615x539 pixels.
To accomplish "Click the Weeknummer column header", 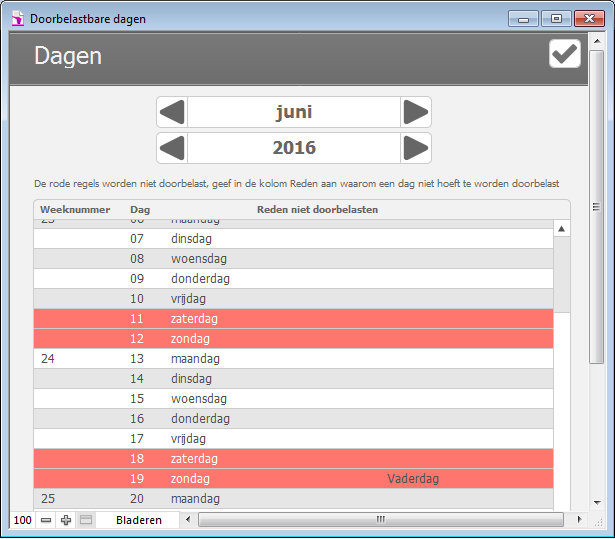I will pyautogui.click(x=75, y=209).
